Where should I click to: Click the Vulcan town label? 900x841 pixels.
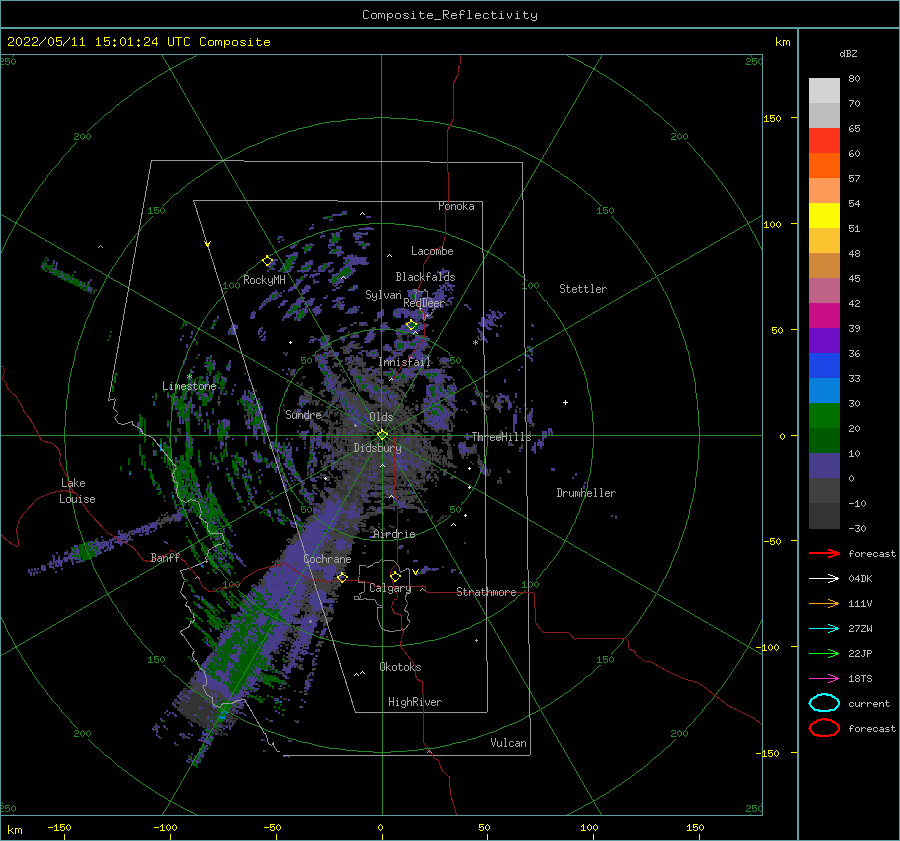[509, 743]
